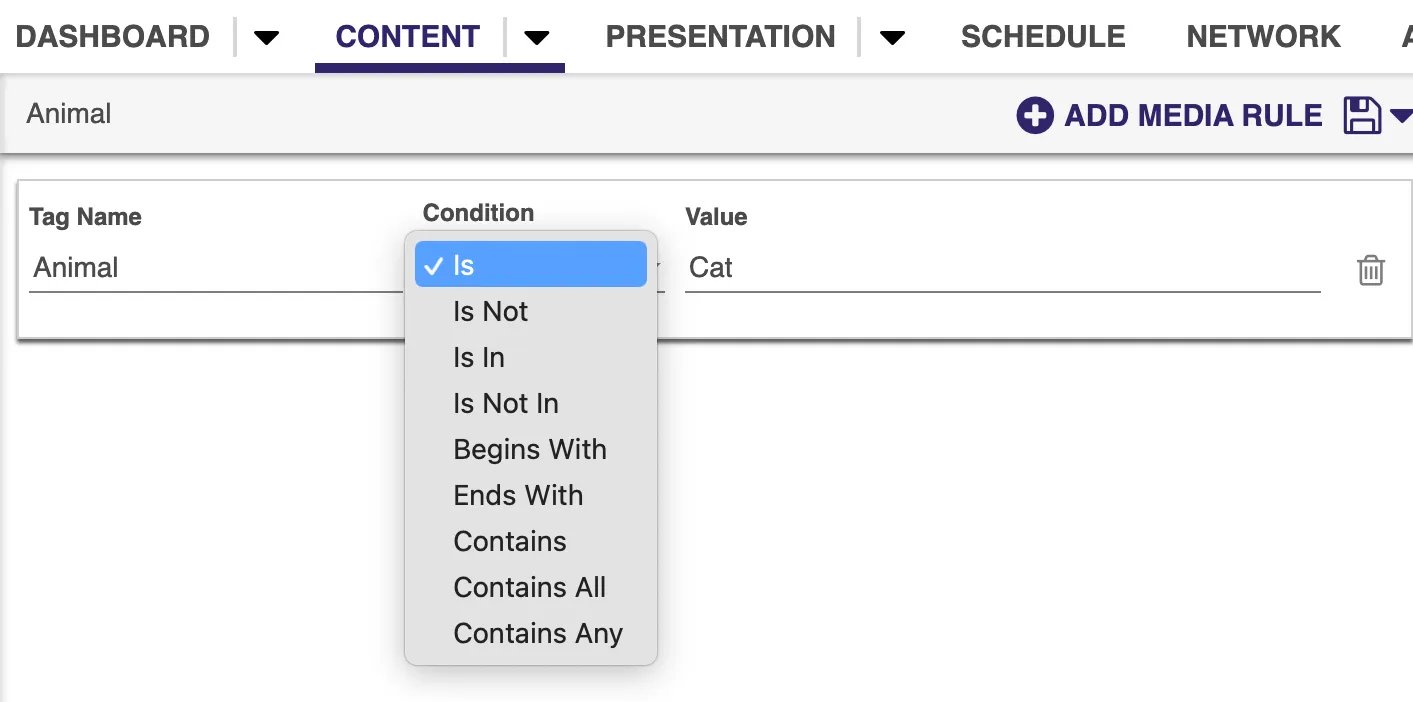1413x702 pixels.
Task: Select the checked 'Is' condition option
Action: [x=531, y=265]
